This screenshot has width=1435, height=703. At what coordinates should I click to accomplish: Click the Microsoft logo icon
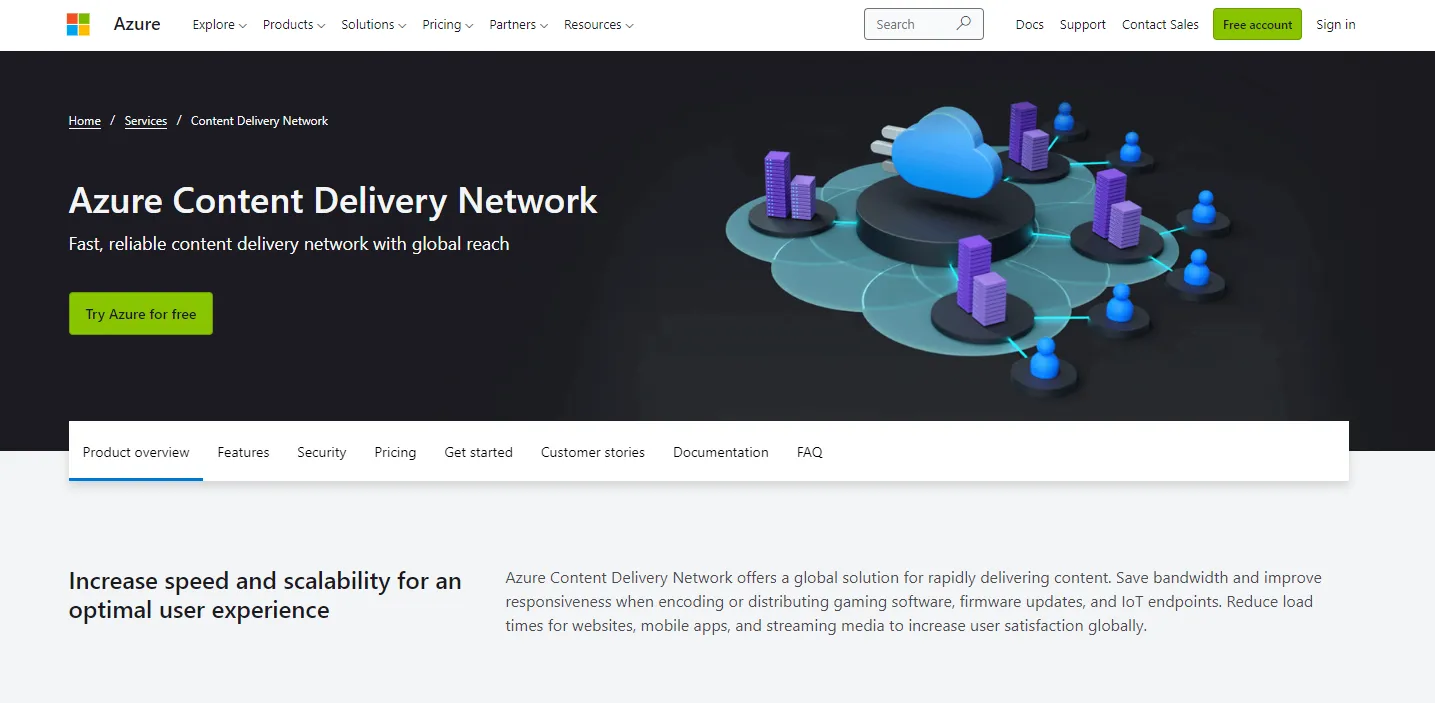click(78, 24)
